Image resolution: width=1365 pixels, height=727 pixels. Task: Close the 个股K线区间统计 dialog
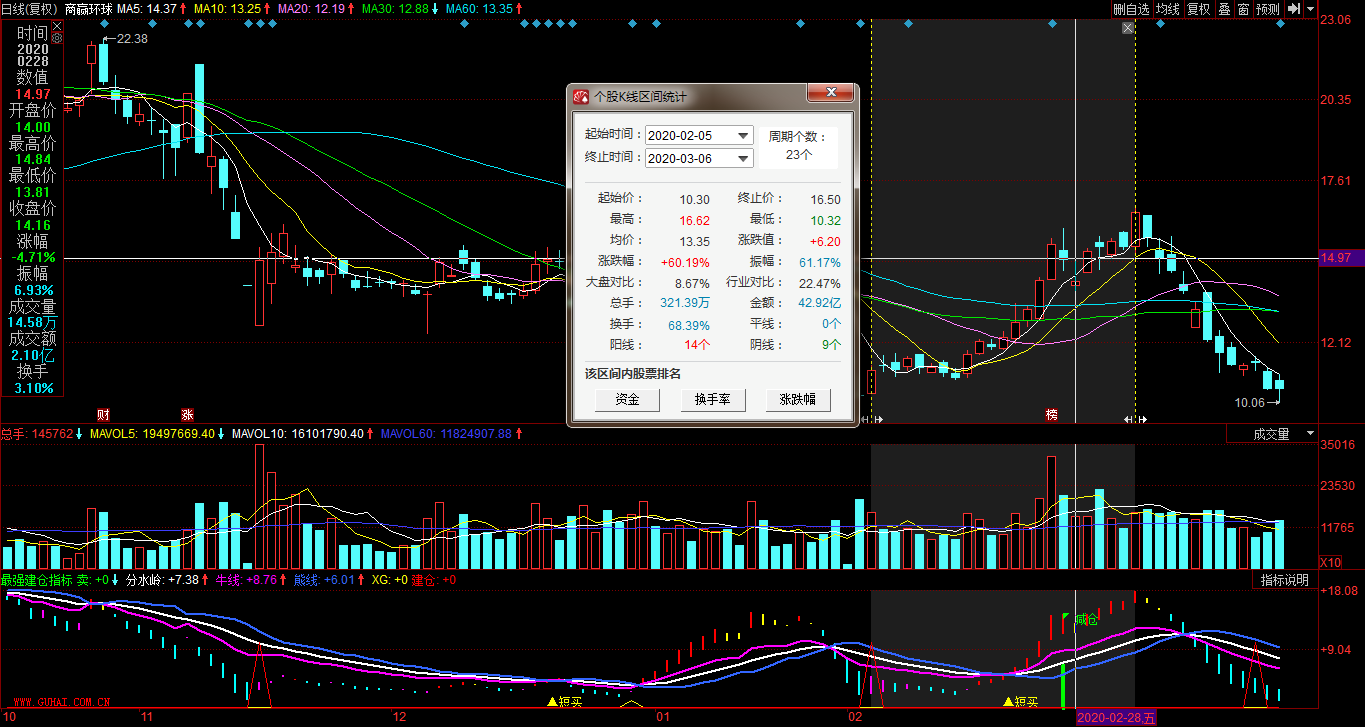(831, 94)
